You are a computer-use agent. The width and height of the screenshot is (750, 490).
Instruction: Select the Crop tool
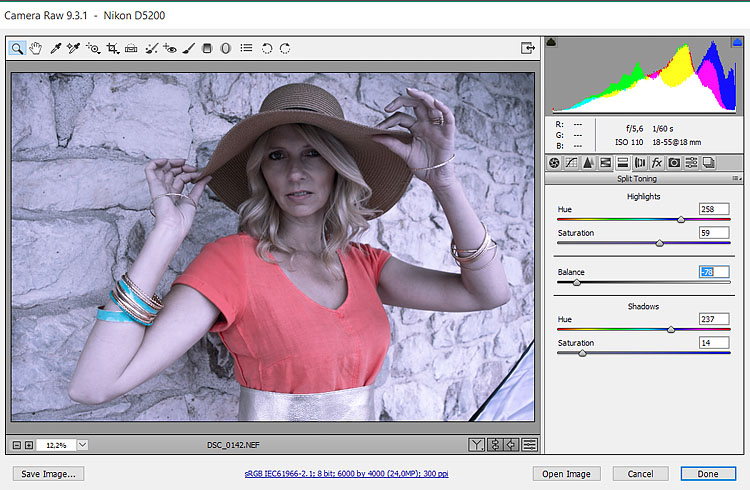(112, 48)
